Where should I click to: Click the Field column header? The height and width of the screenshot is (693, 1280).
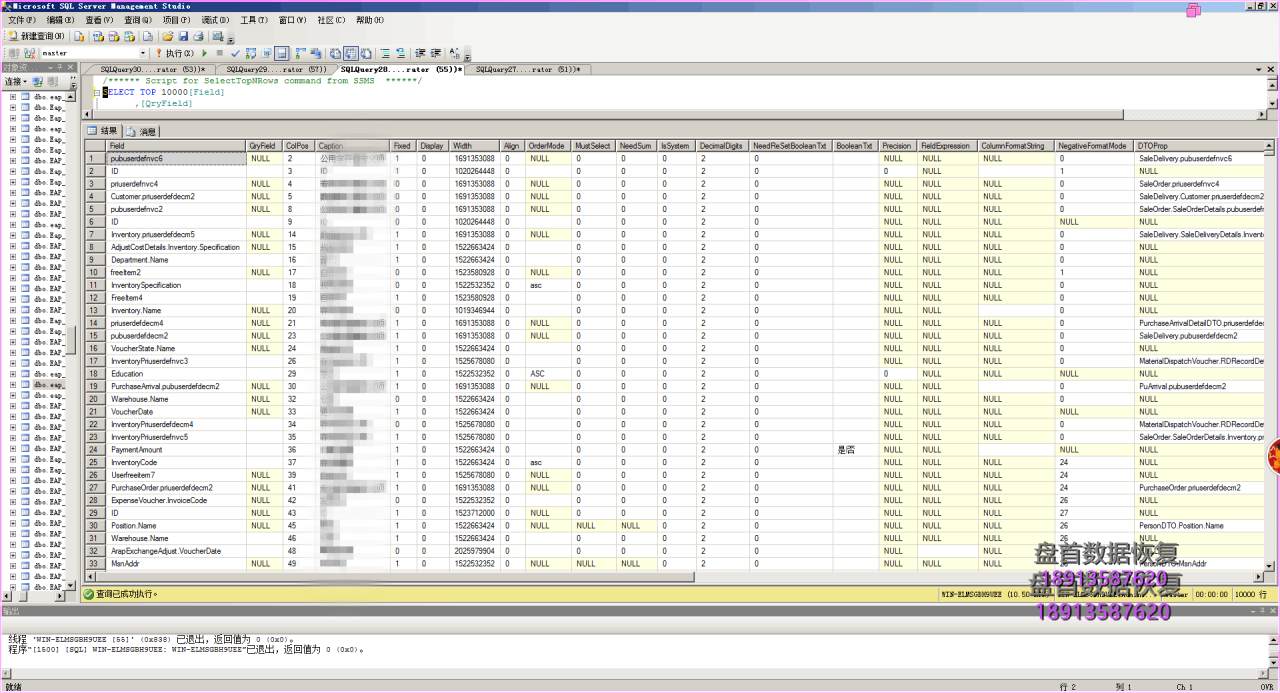coord(176,146)
